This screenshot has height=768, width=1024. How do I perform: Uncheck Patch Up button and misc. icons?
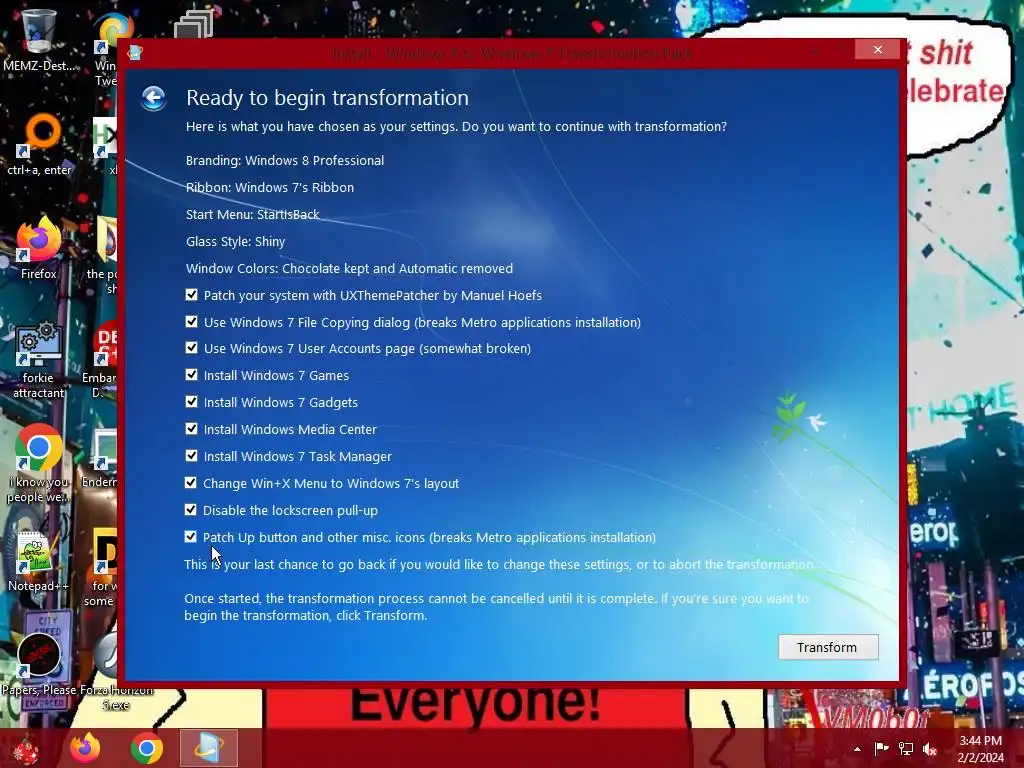tap(191, 536)
